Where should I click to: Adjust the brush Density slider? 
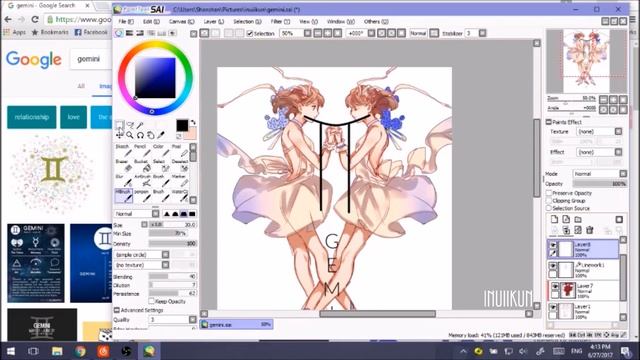pos(173,244)
